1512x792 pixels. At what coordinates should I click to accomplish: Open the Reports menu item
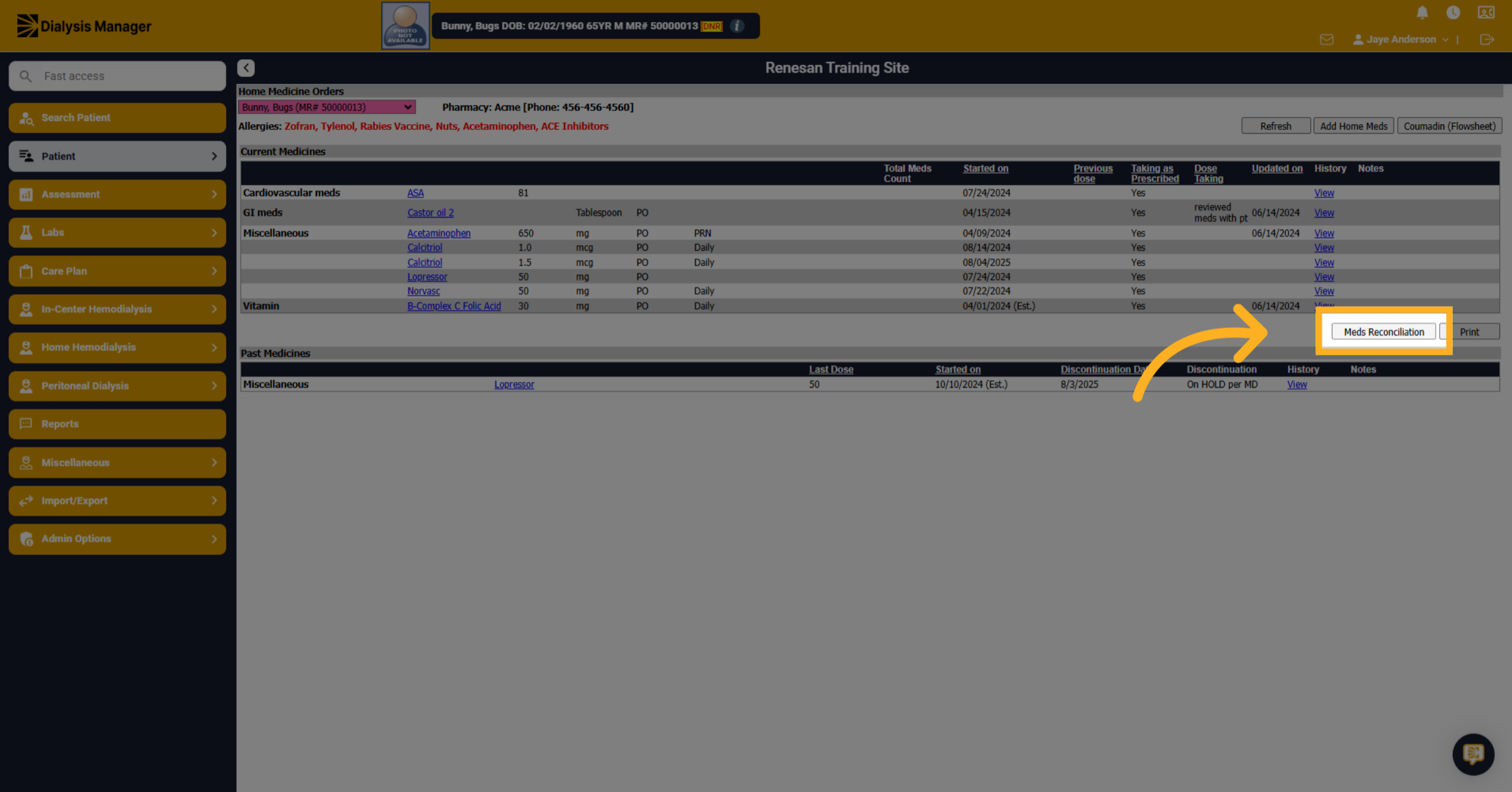(x=117, y=424)
